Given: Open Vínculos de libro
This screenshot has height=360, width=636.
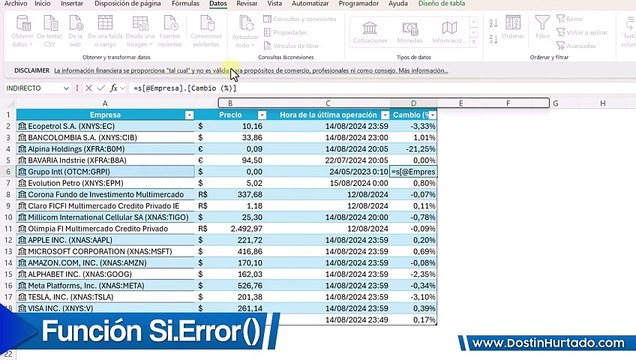Looking at the screenshot, I should [x=291, y=46].
